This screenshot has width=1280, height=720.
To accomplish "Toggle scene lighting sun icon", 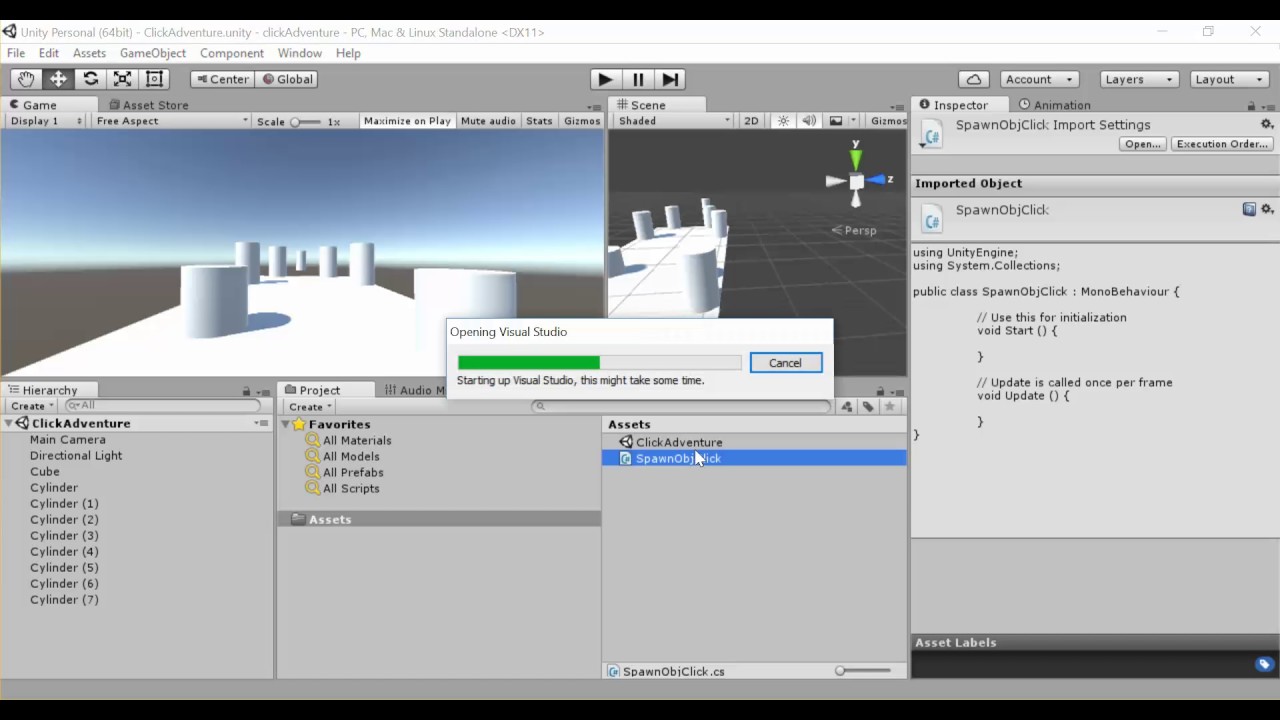I will pos(783,121).
